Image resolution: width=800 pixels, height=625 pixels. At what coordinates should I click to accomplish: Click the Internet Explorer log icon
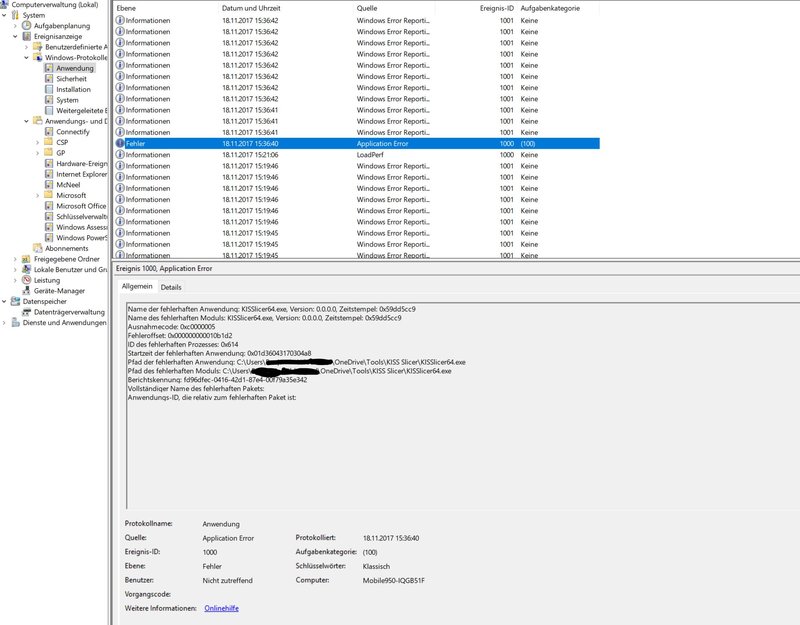(49, 174)
